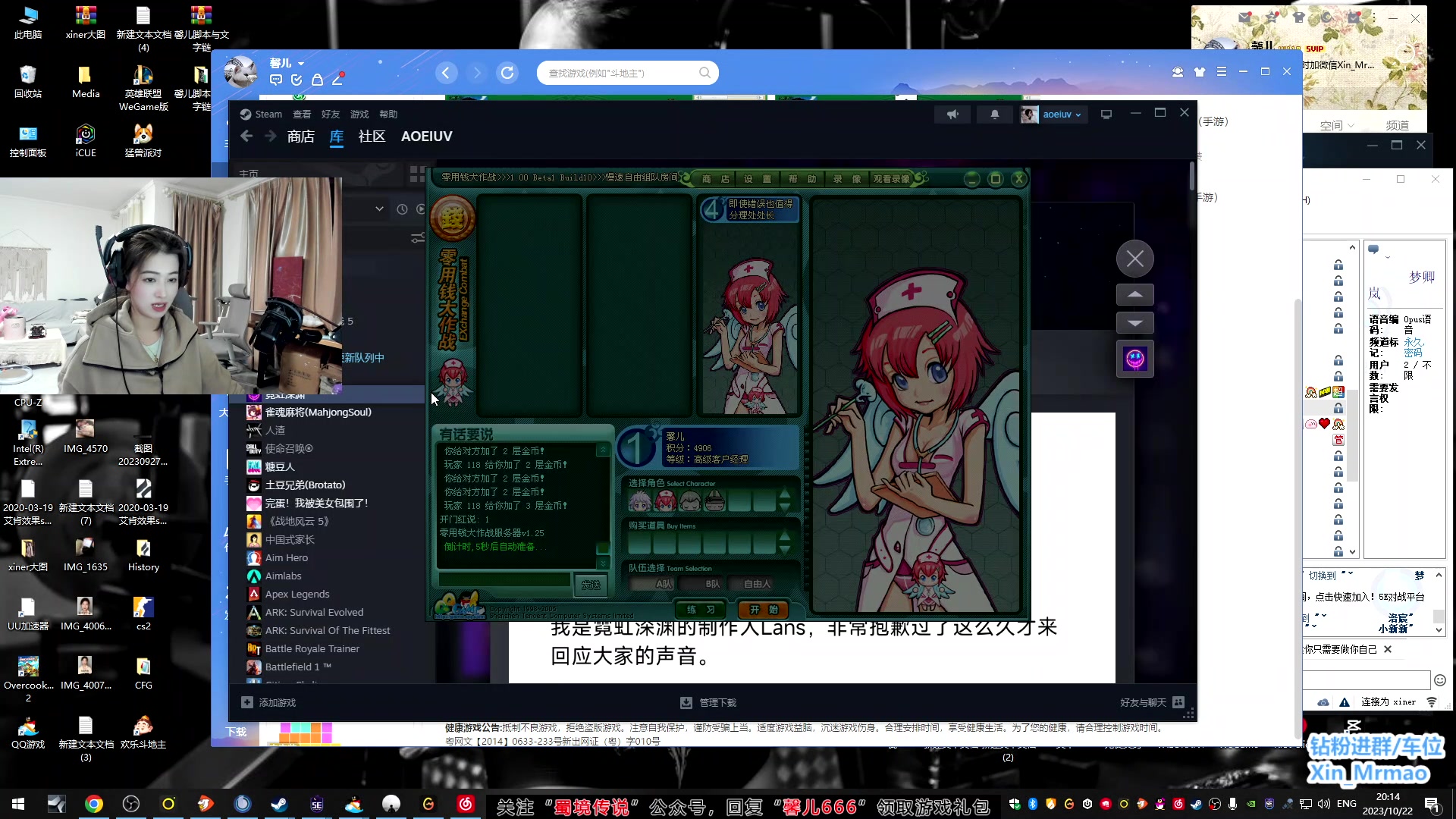Viewport: 1456px width, 819px height.
Task: Open the 游戏 games menu in Steam
Action: pyautogui.click(x=359, y=115)
